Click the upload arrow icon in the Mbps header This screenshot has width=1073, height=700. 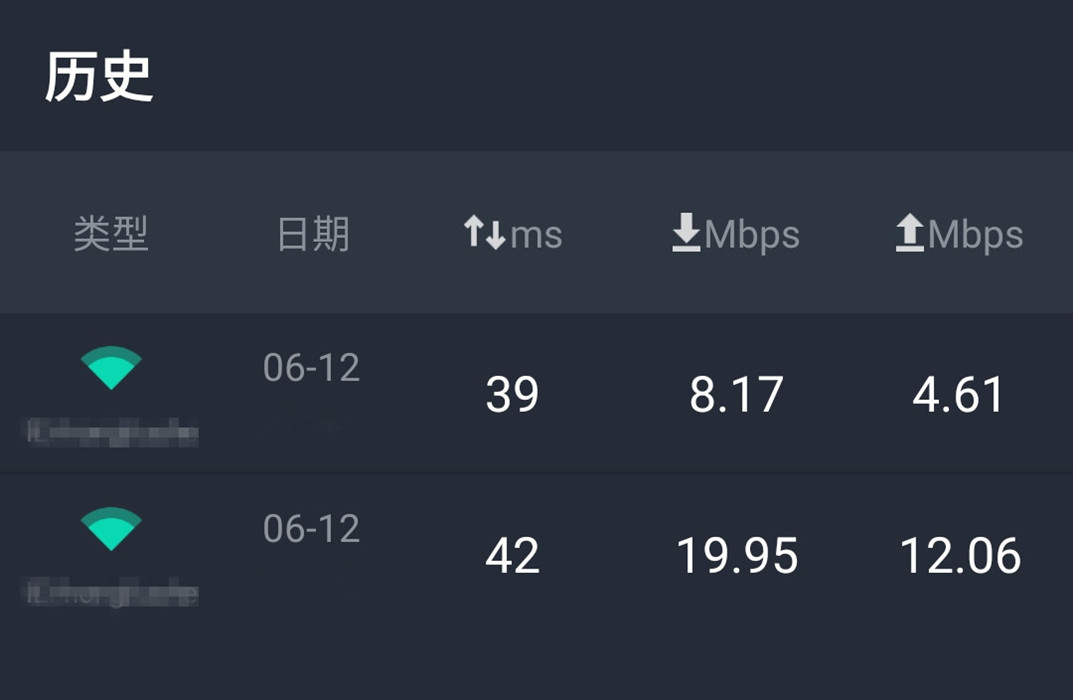(908, 234)
